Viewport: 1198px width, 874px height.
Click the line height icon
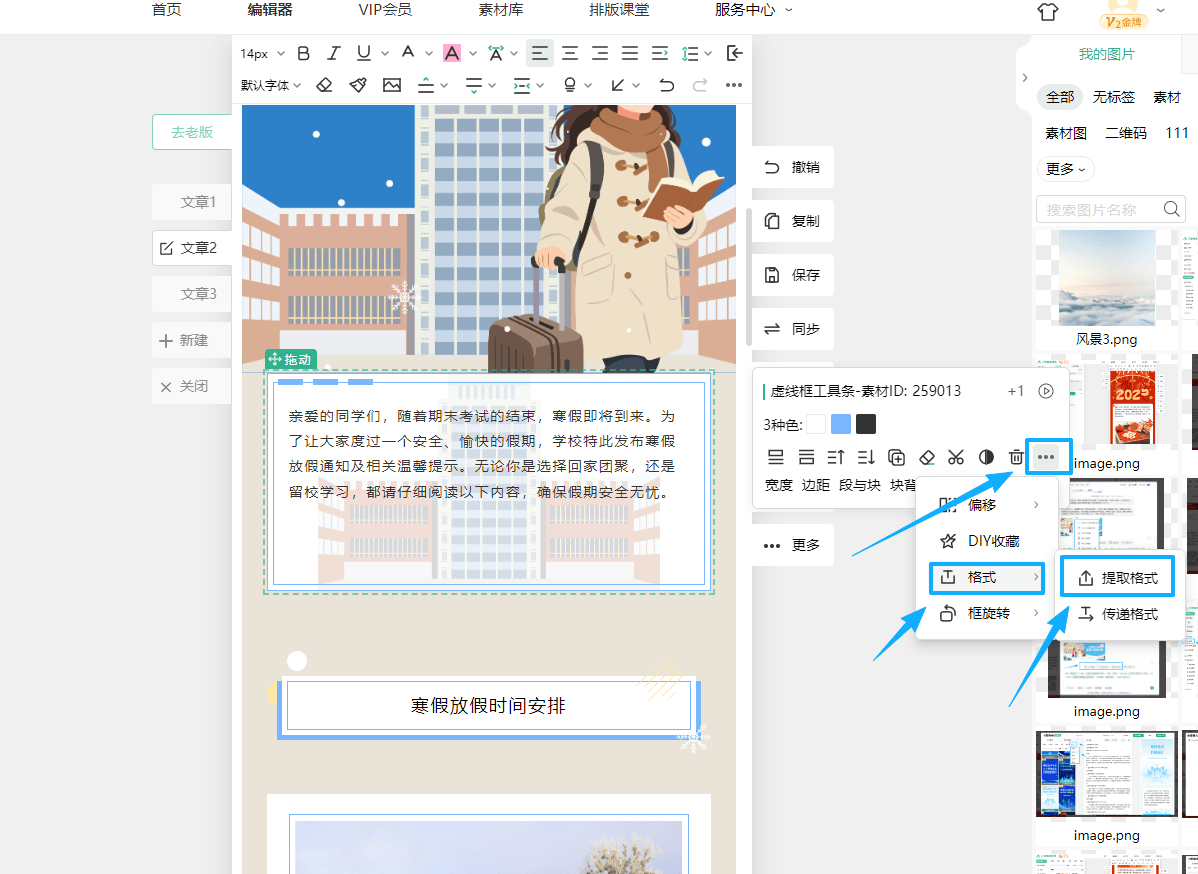(x=691, y=53)
